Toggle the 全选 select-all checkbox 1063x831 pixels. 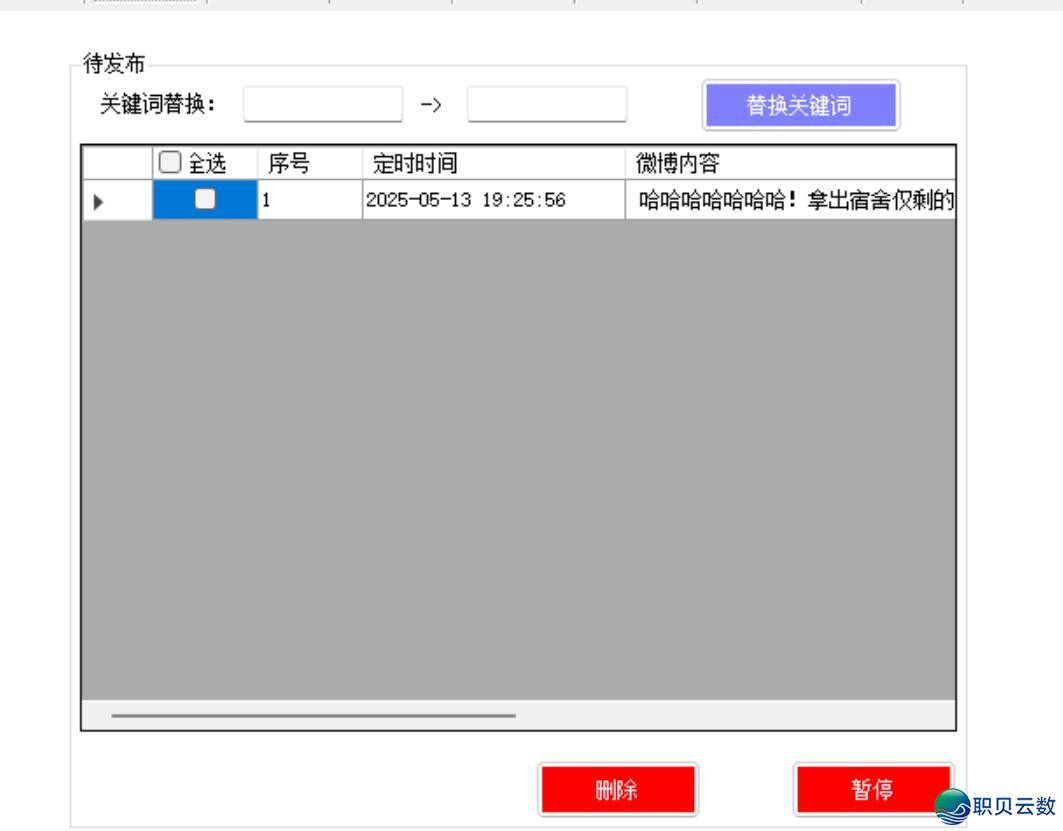168,163
